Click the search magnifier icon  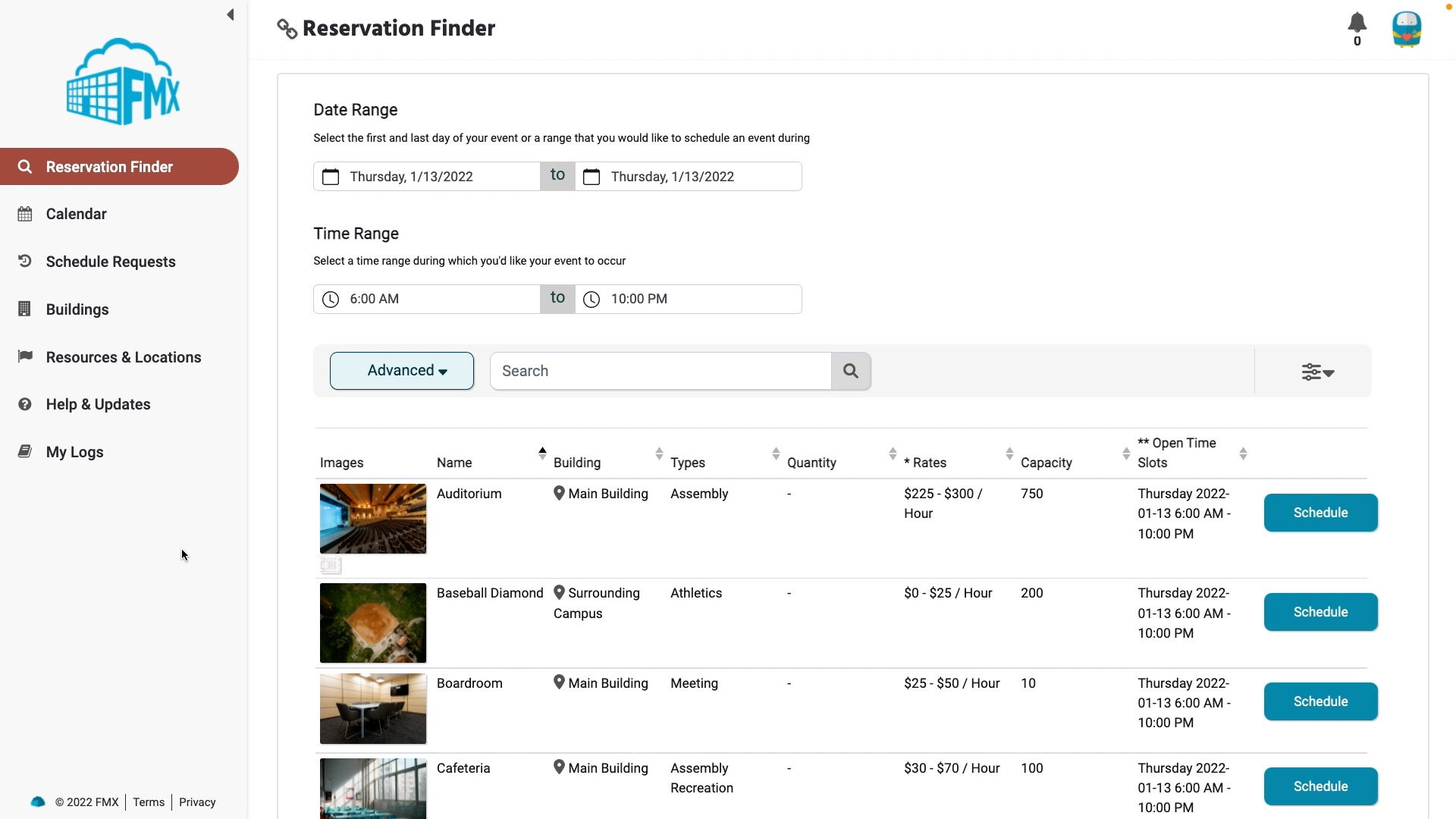(x=851, y=371)
